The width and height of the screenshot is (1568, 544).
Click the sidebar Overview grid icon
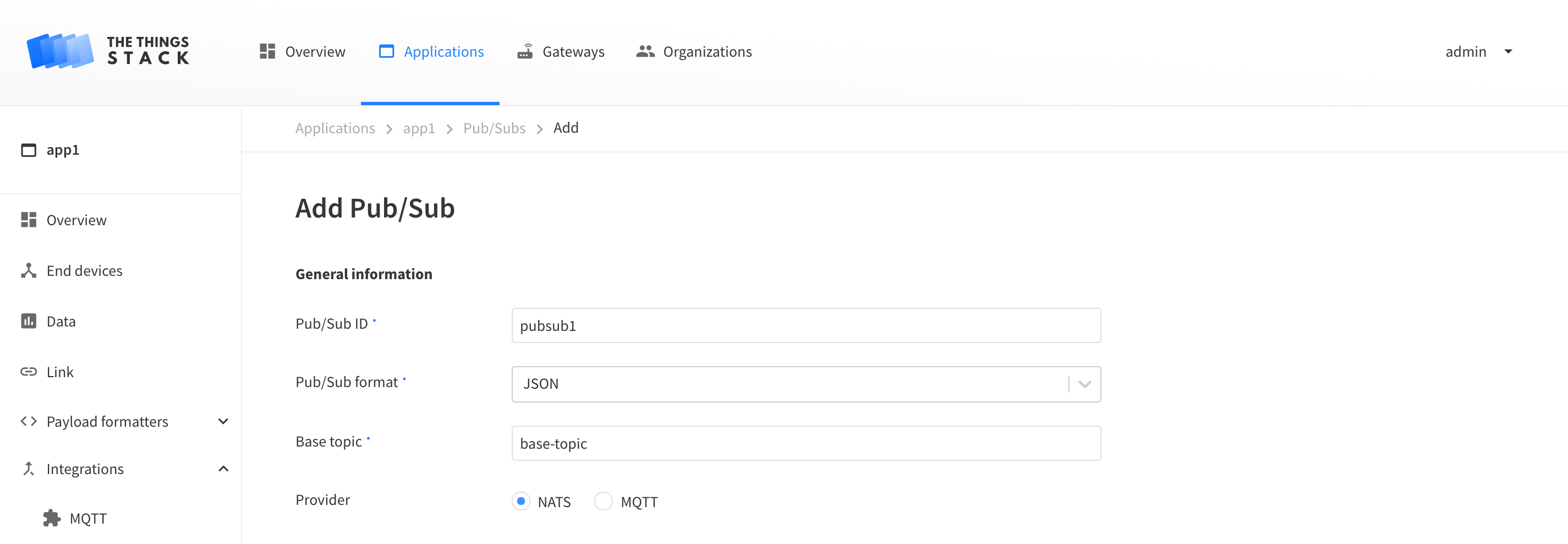click(x=29, y=220)
